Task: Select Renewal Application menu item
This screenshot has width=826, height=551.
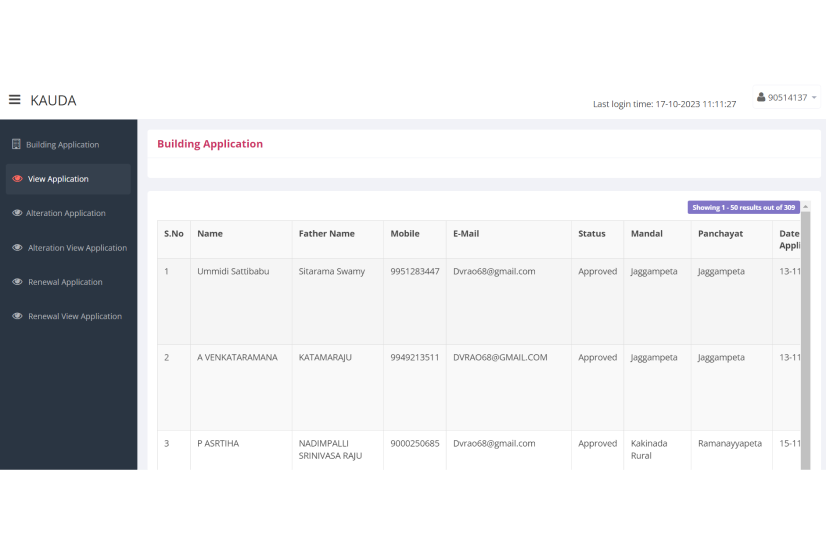Action: click(x=65, y=282)
